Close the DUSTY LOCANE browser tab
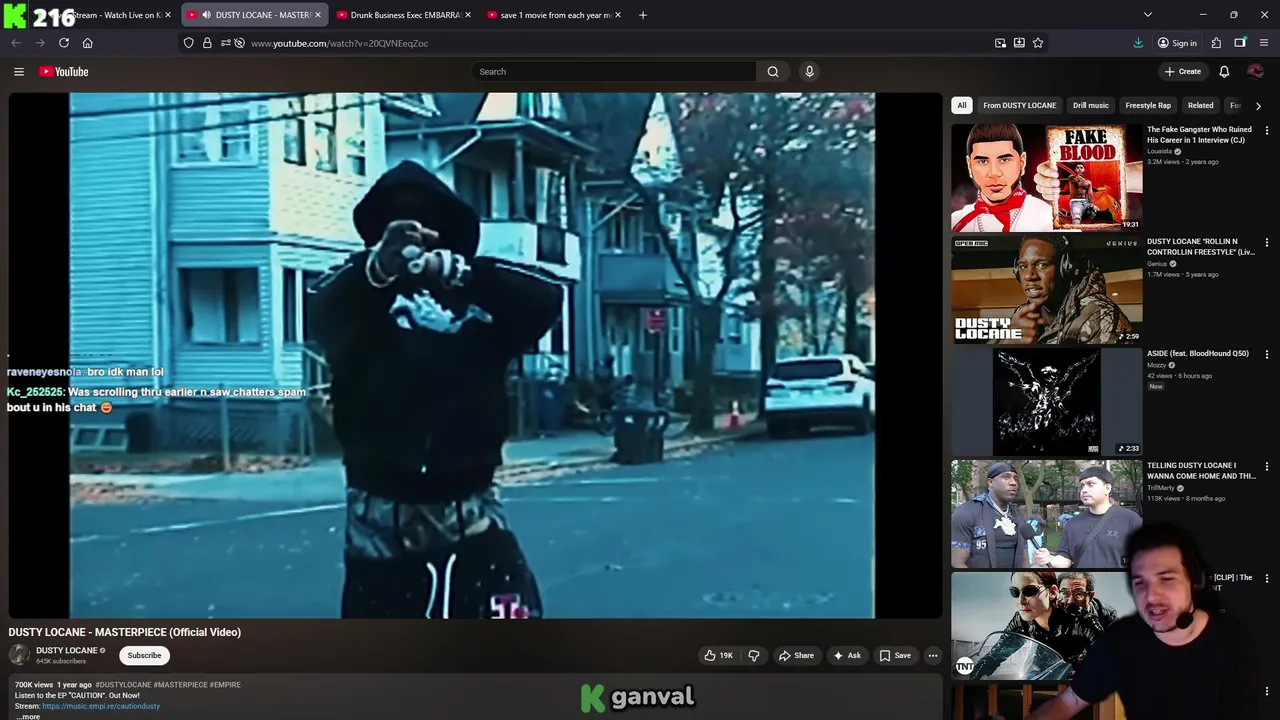The height and width of the screenshot is (720, 1280). click(318, 15)
